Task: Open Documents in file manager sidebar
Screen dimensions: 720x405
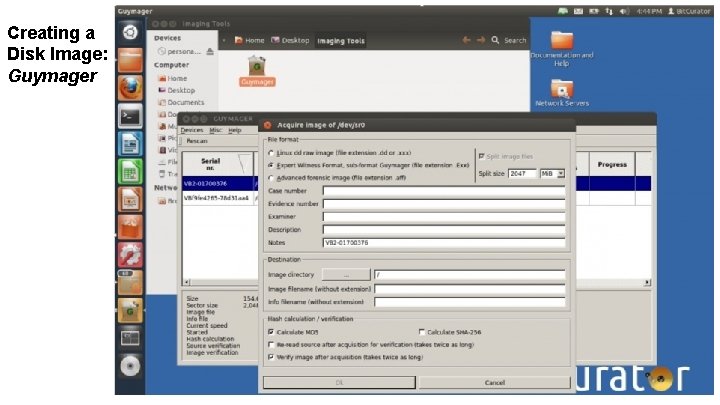Action: pyautogui.click(x=181, y=102)
